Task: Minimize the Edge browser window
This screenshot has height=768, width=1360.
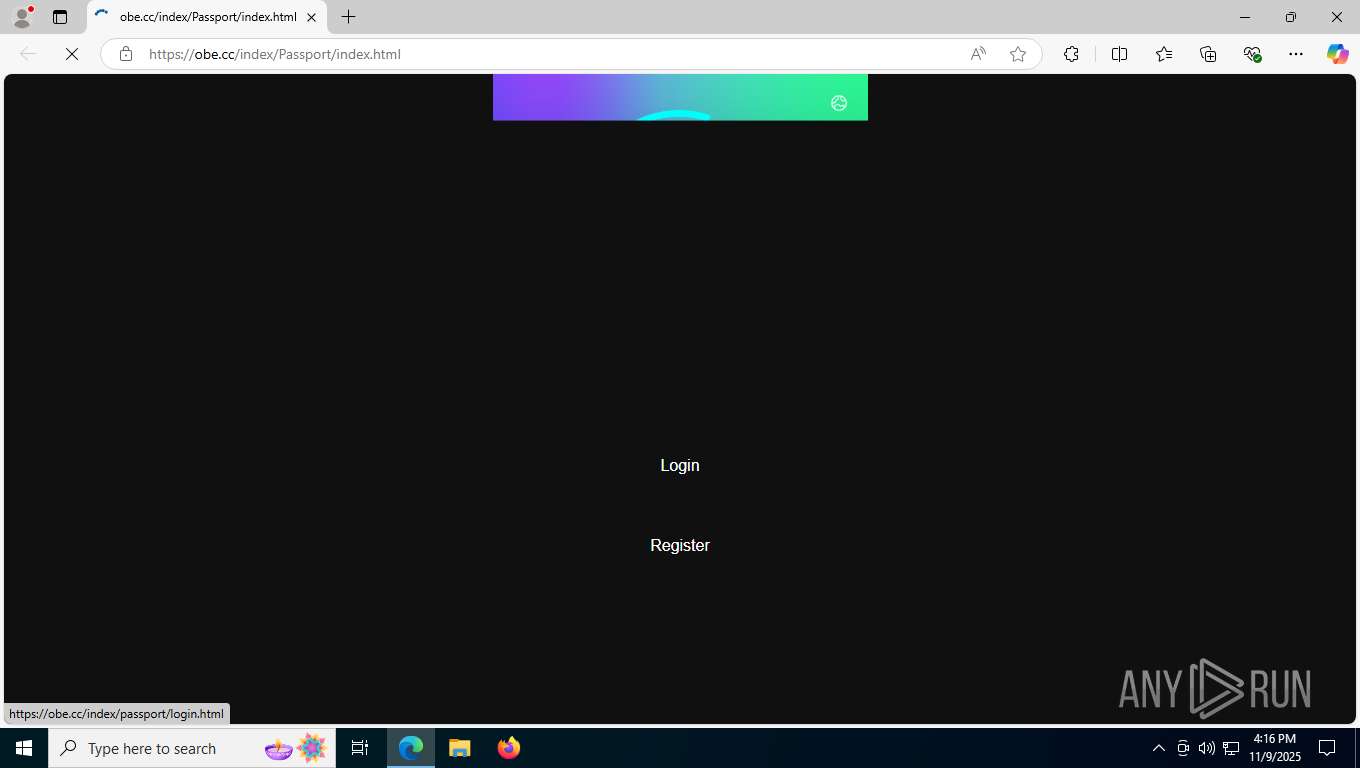Action: [1245, 17]
